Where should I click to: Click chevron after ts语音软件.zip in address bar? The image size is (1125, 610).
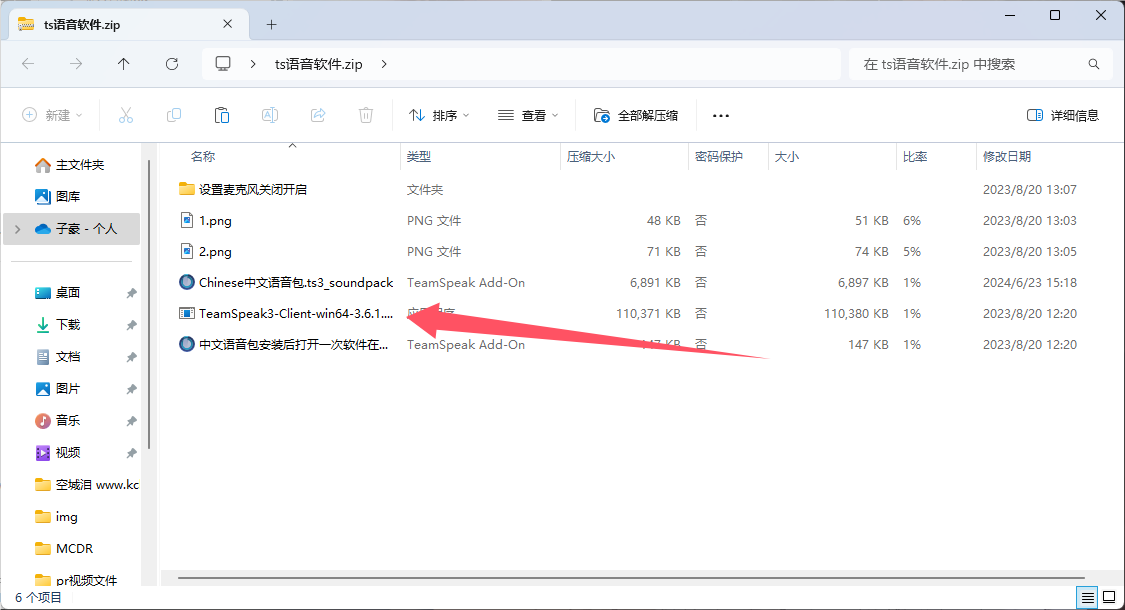click(x=384, y=64)
